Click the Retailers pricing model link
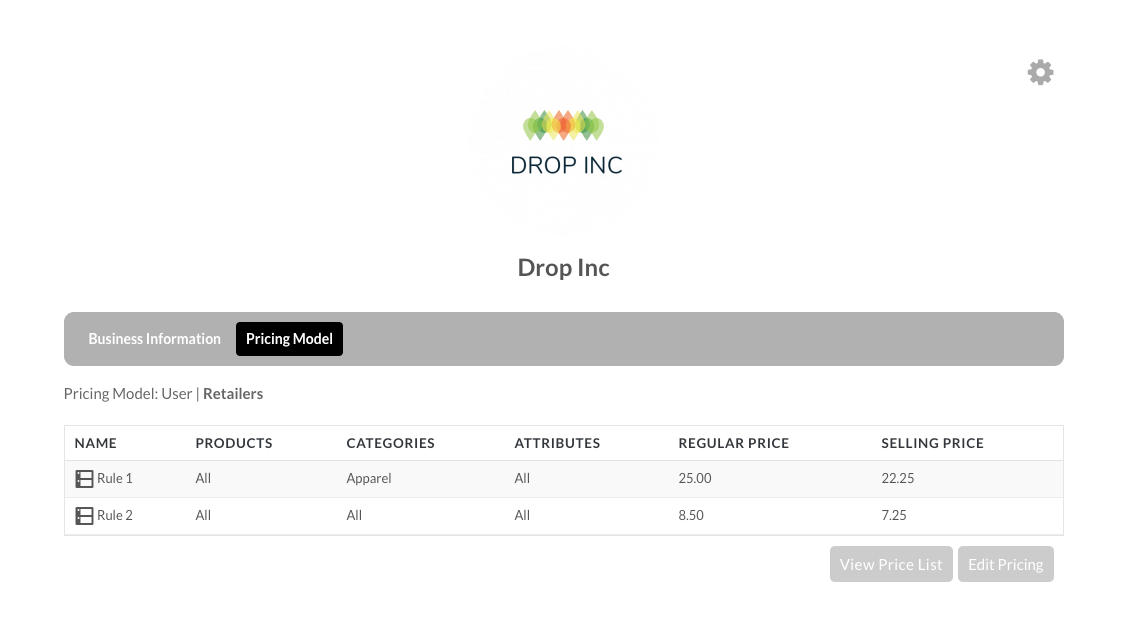Viewport: 1132px width, 640px height. coord(233,394)
